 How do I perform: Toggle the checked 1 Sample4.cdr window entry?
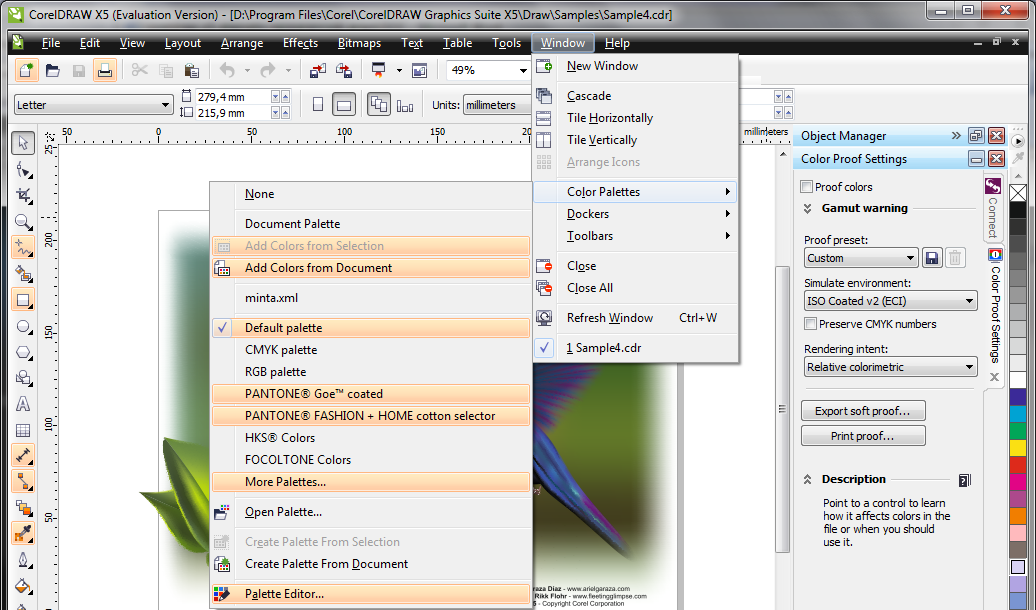point(636,348)
